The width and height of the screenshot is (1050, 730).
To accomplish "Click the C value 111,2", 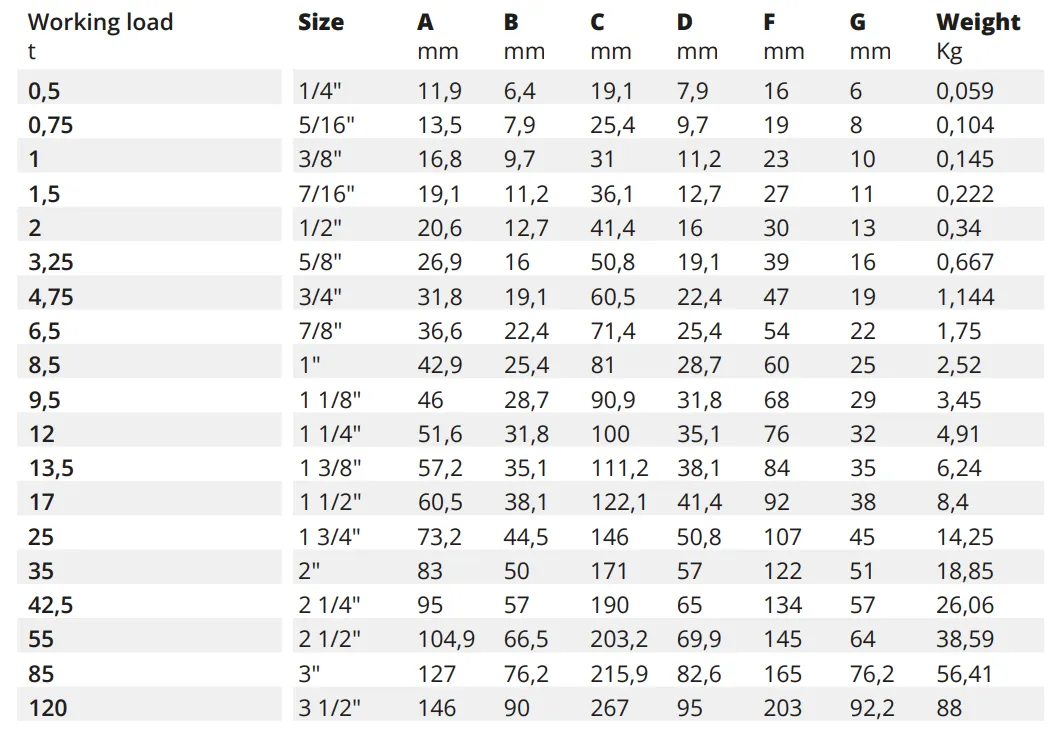I will pyautogui.click(x=619, y=468).
